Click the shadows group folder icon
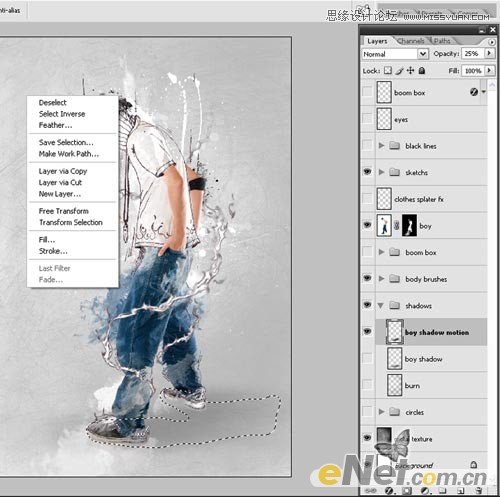The image size is (500, 497). (x=395, y=305)
